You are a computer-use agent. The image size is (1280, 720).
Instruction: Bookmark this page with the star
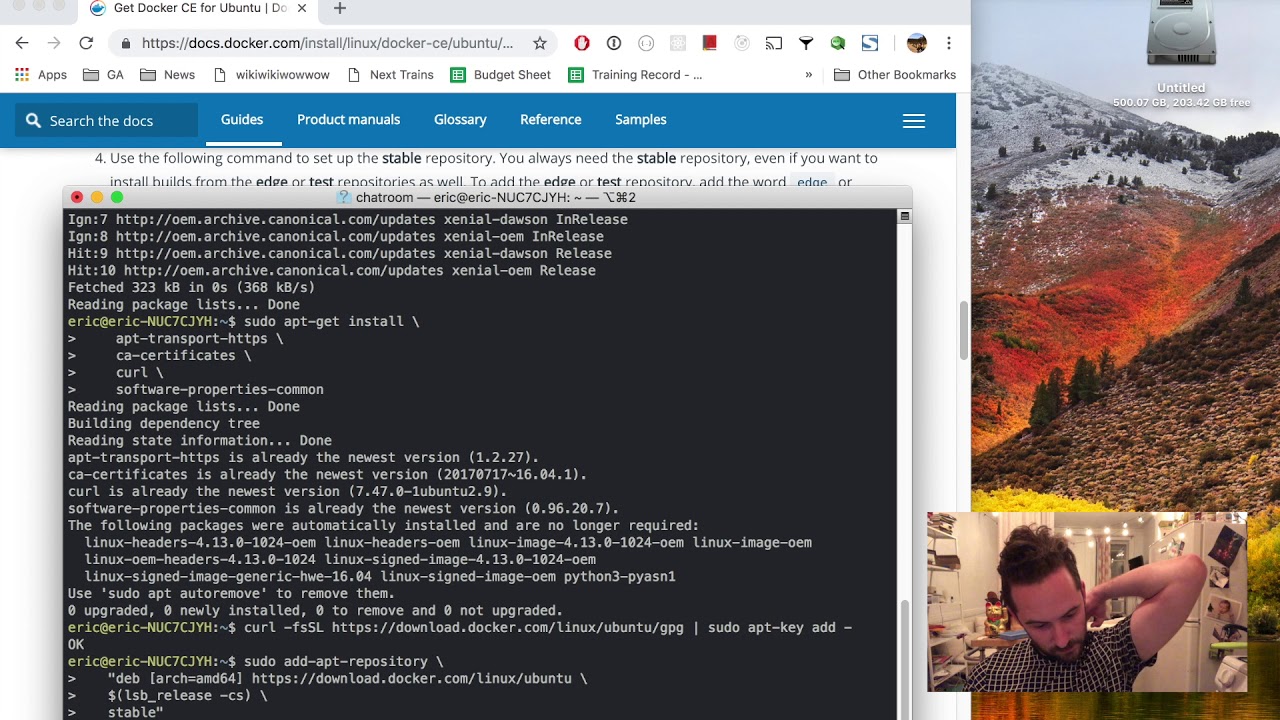[x=540, y=43]
